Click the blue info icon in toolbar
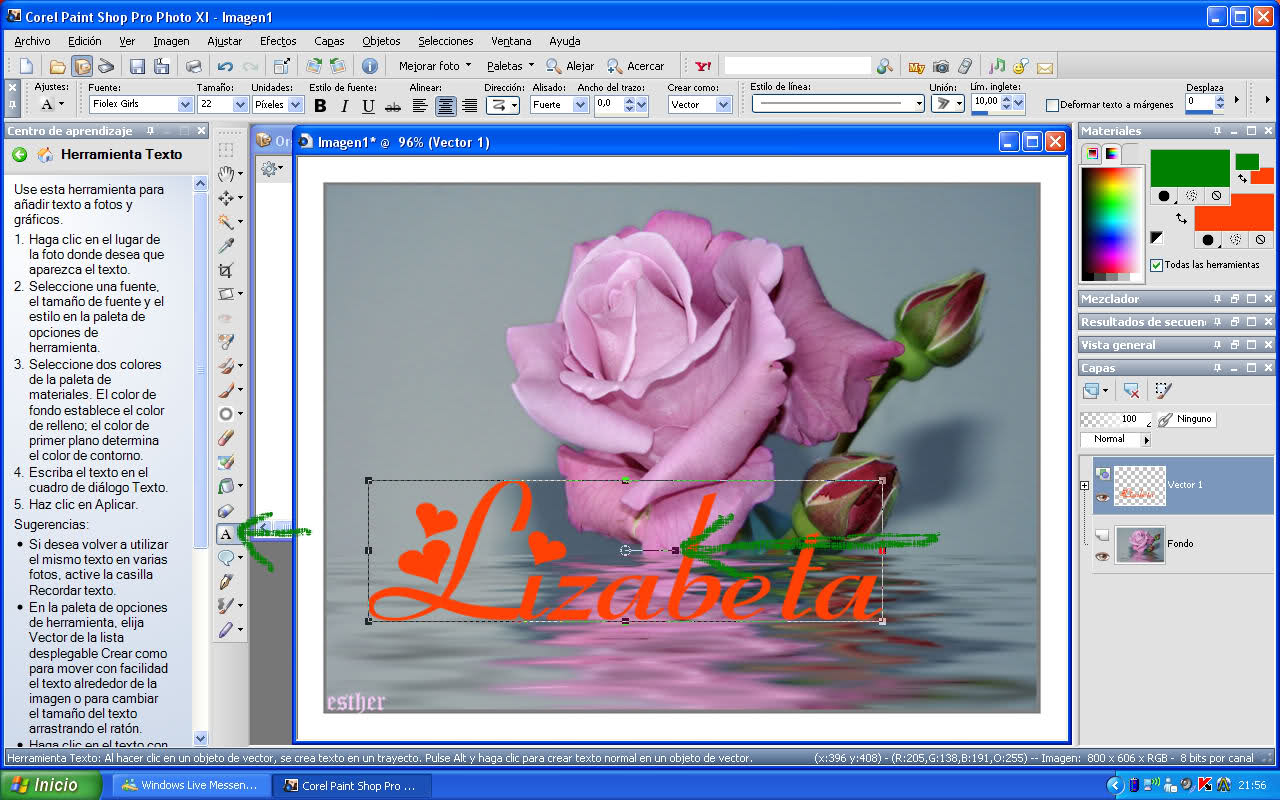Image resolution: width=1280 pixels, height=800 pixels. point(370,66)
